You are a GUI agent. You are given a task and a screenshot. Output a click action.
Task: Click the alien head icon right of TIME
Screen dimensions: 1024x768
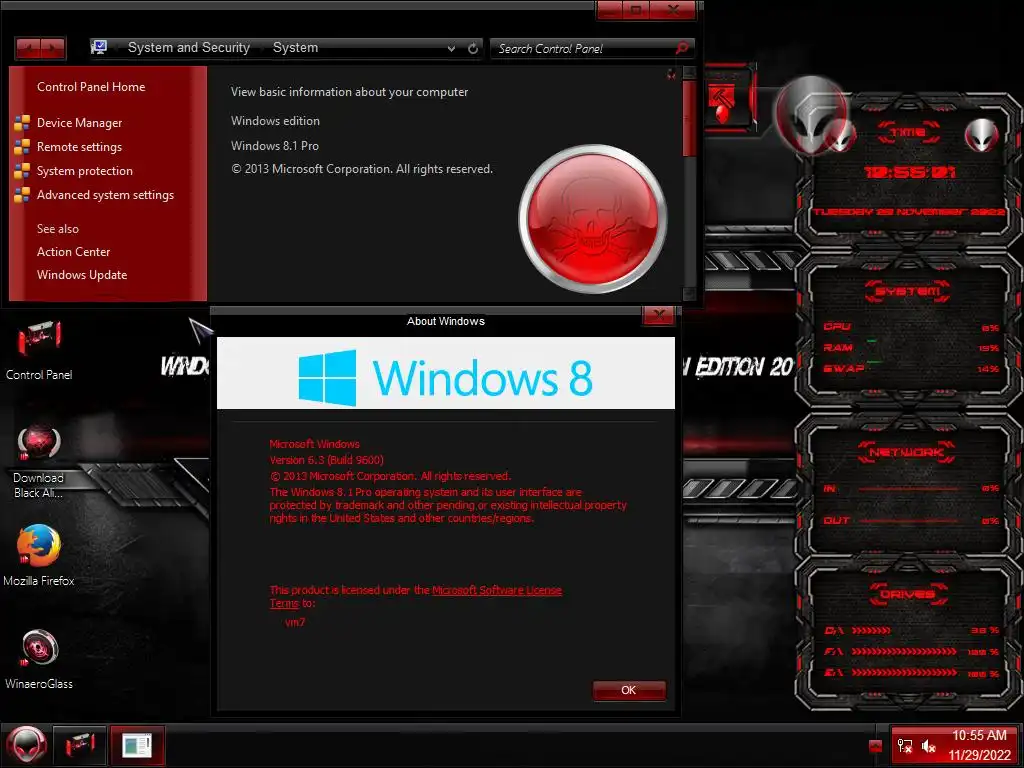click(x=982, y=136)
